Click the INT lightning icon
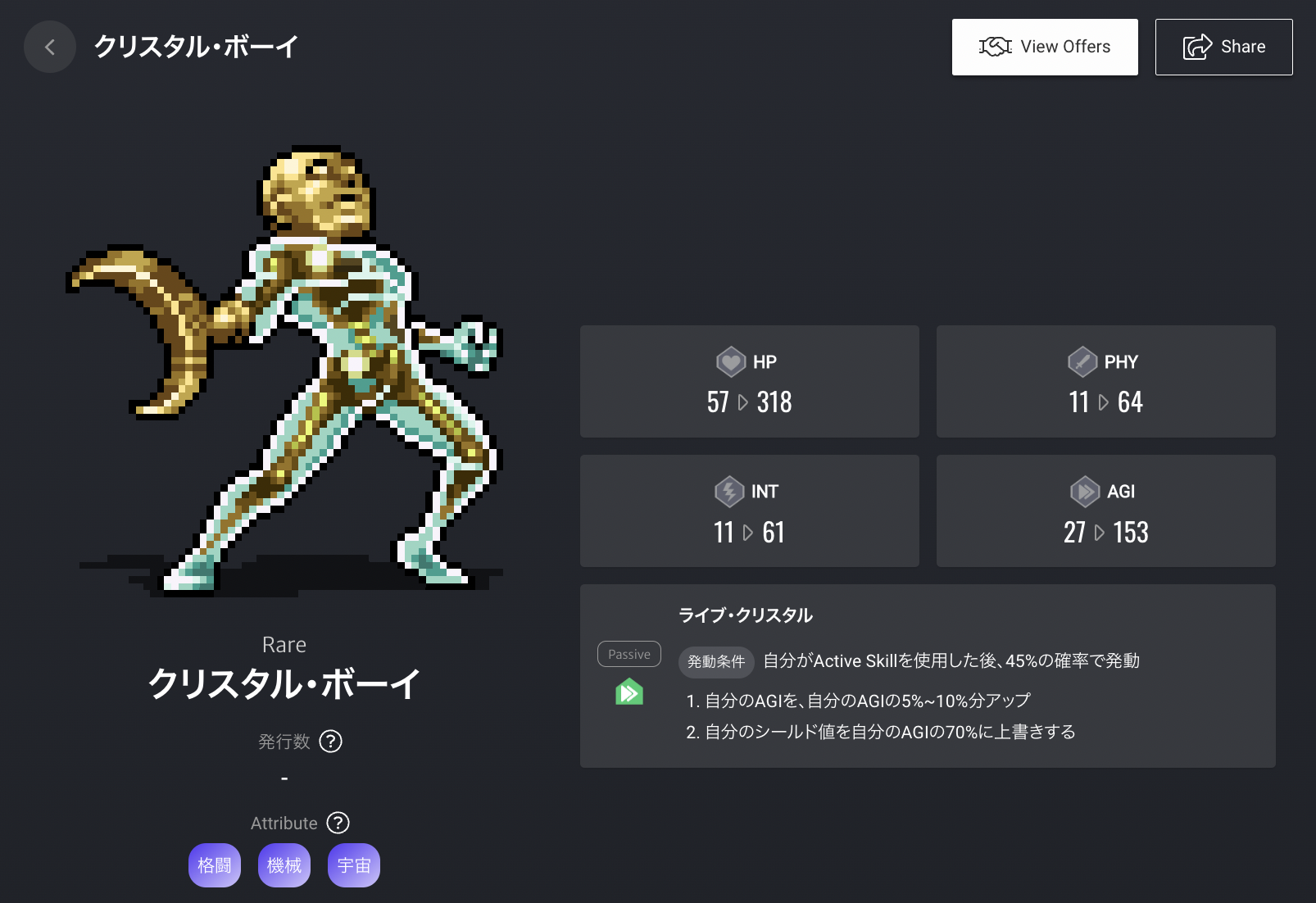This screenshot has height=903, width=1316. pos(729,491)
